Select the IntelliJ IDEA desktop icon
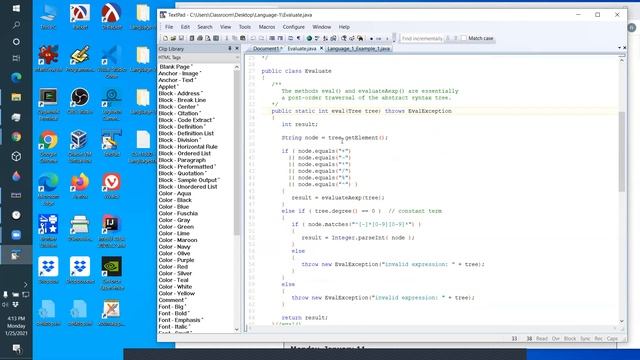Image resolution: width=640 pixels, height=360 pixels. coord(111,231)
